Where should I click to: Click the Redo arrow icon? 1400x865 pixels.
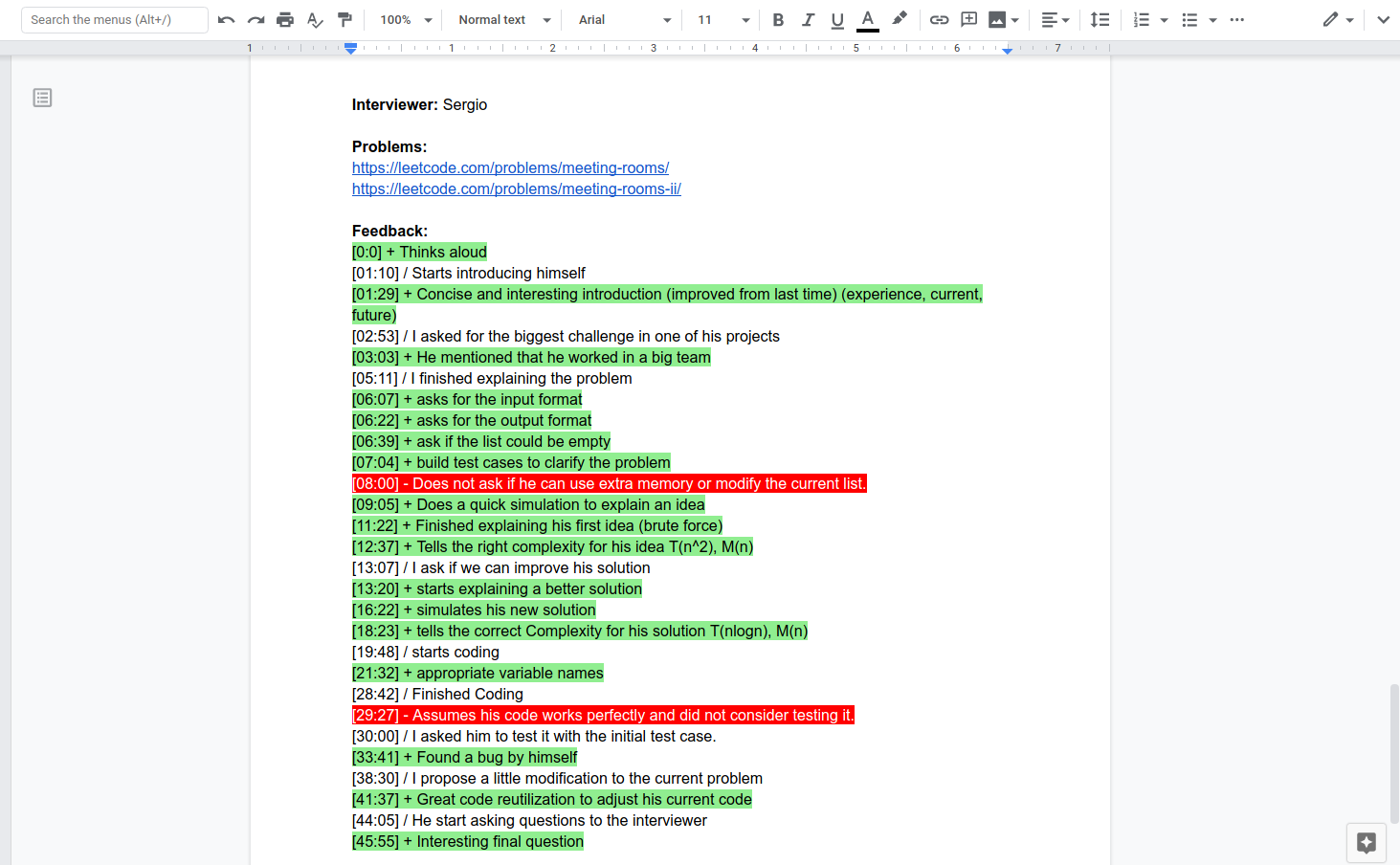pos(256,20)
